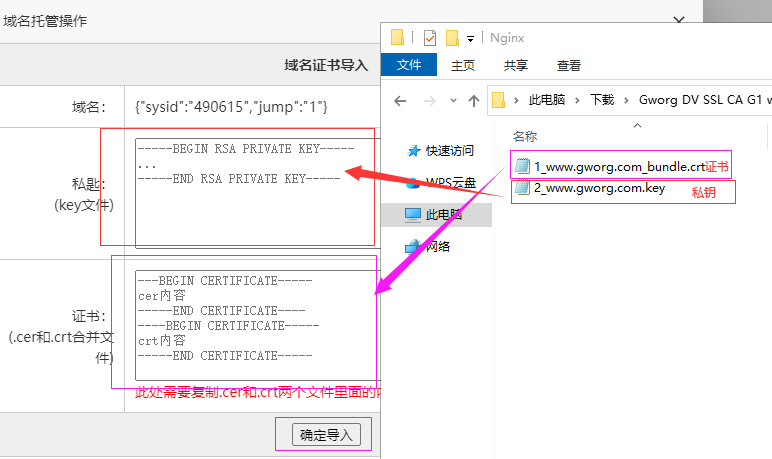Viewport: 772px width, 459px height.
Task: Click the 1_www.gworg.com_bundle.crt file icon
Action: click(522, 166)
